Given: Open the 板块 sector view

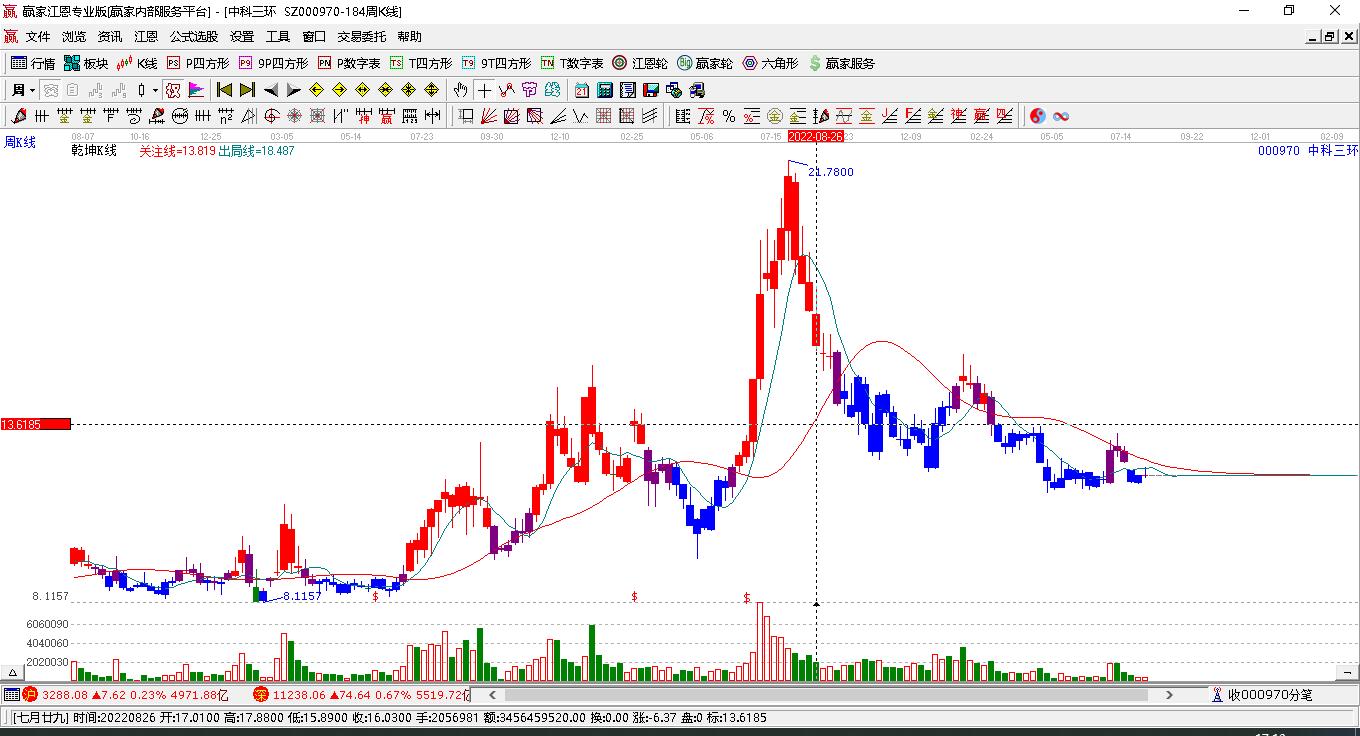Looking at the screenshot, I should [x=86, y=63].
